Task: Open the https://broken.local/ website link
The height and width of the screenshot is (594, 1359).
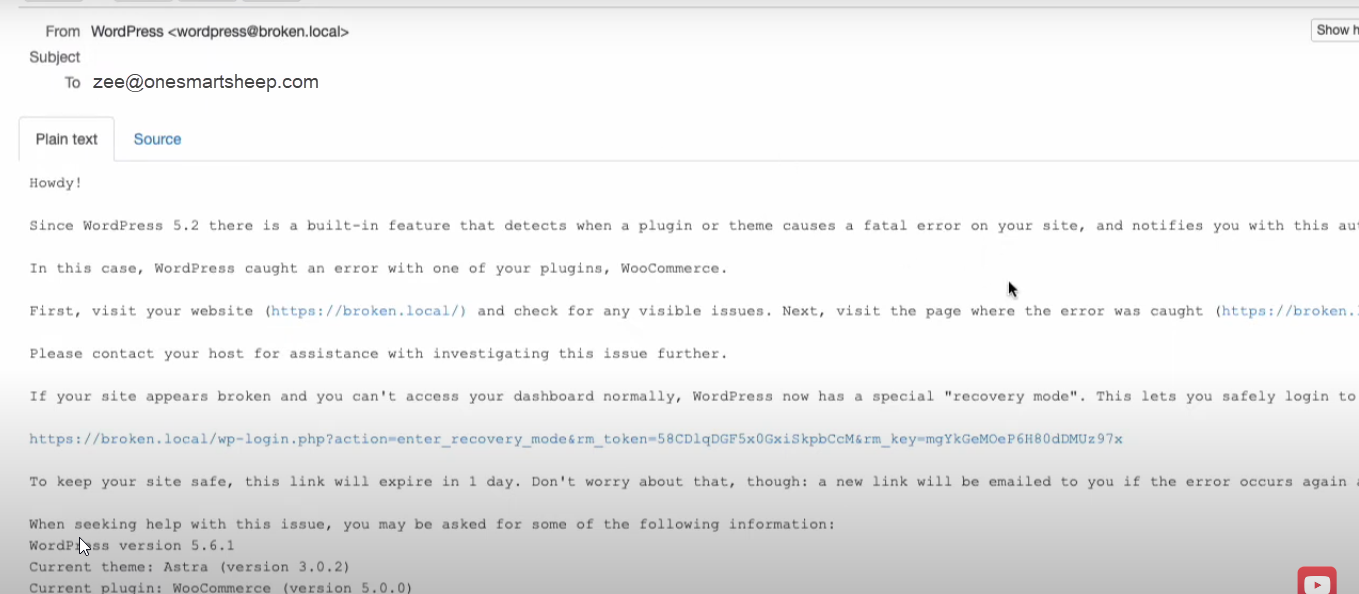Action: [369, 311]
